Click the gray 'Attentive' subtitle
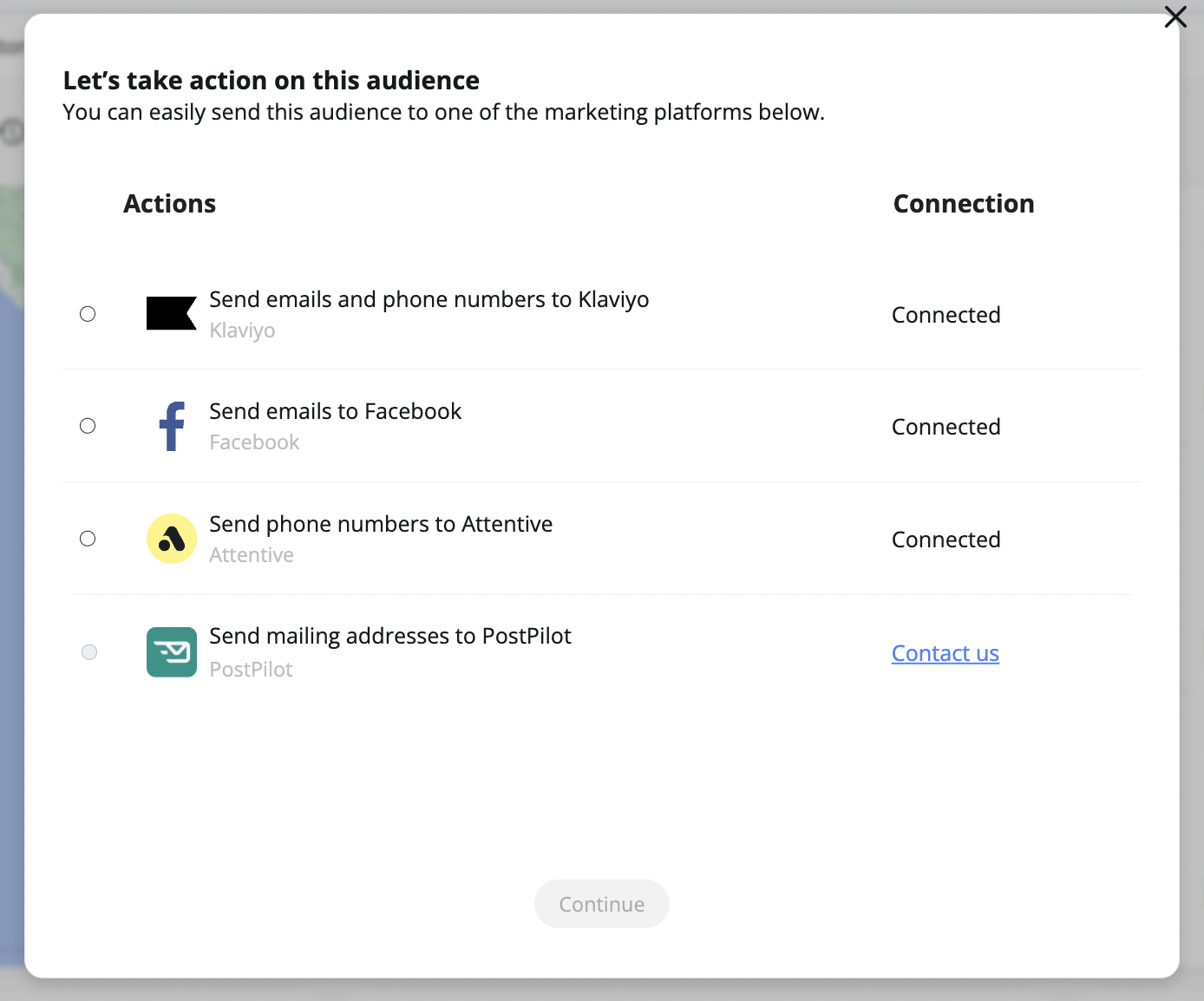 [x=252, y=555]
